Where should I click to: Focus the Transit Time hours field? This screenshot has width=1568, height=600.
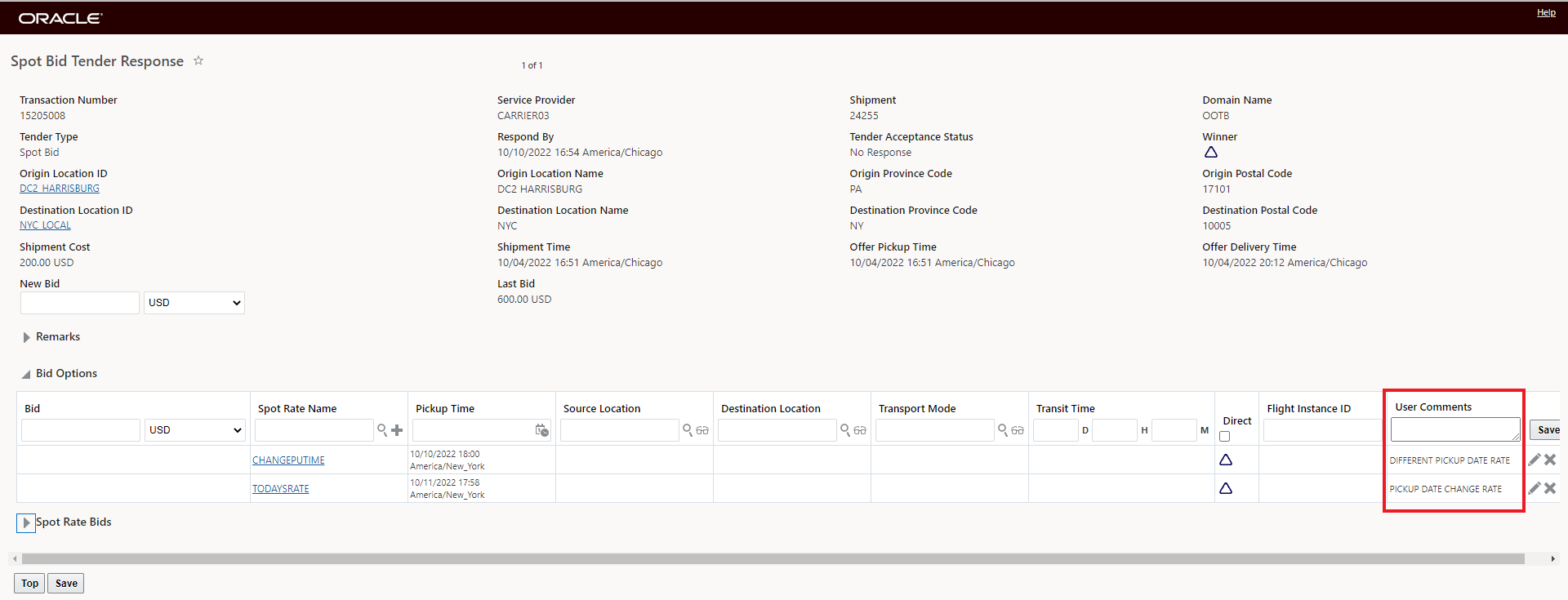pyautogui.click(x=1115, y=430)
